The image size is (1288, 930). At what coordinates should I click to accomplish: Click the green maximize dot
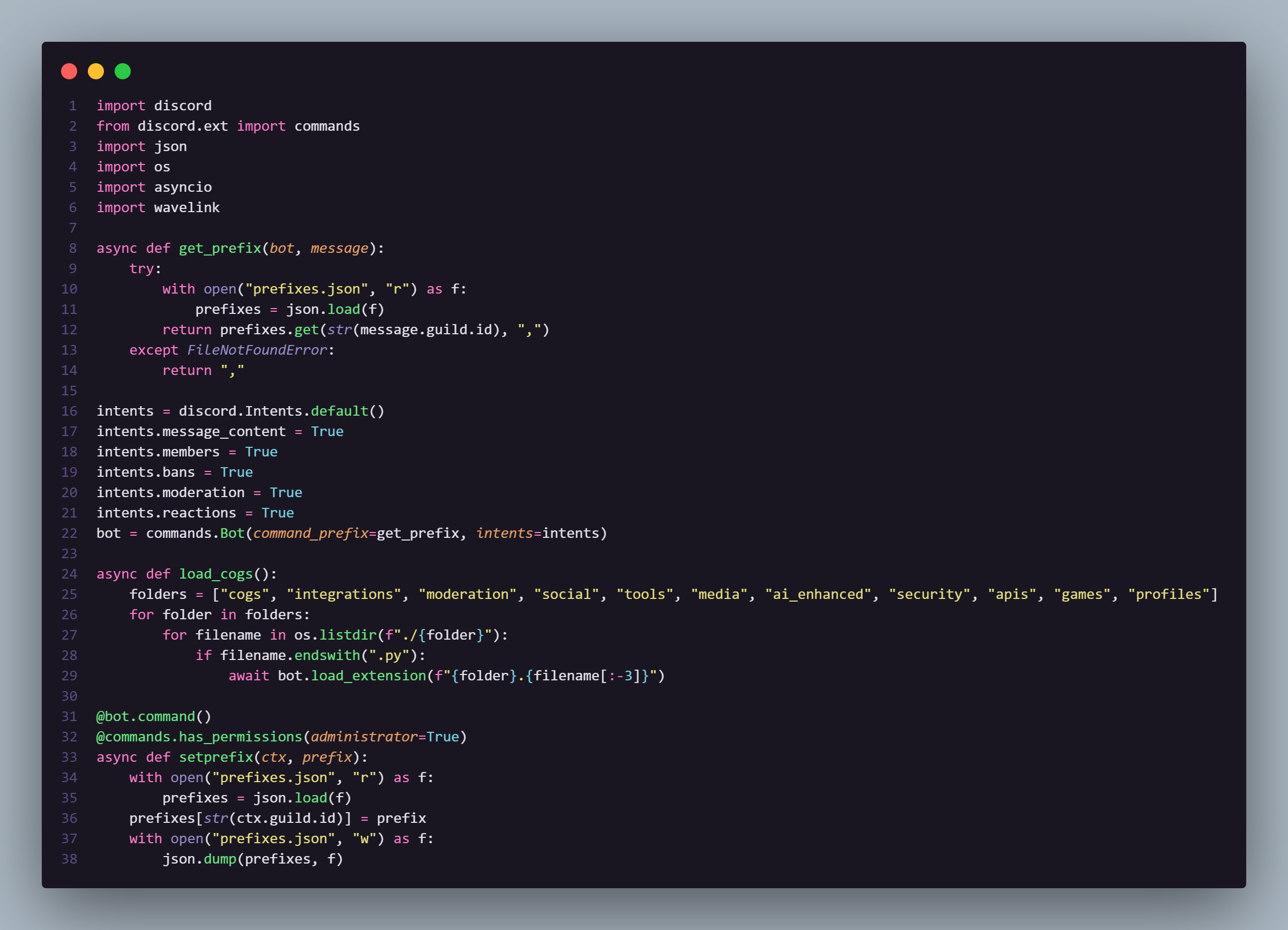pos(123,72)
